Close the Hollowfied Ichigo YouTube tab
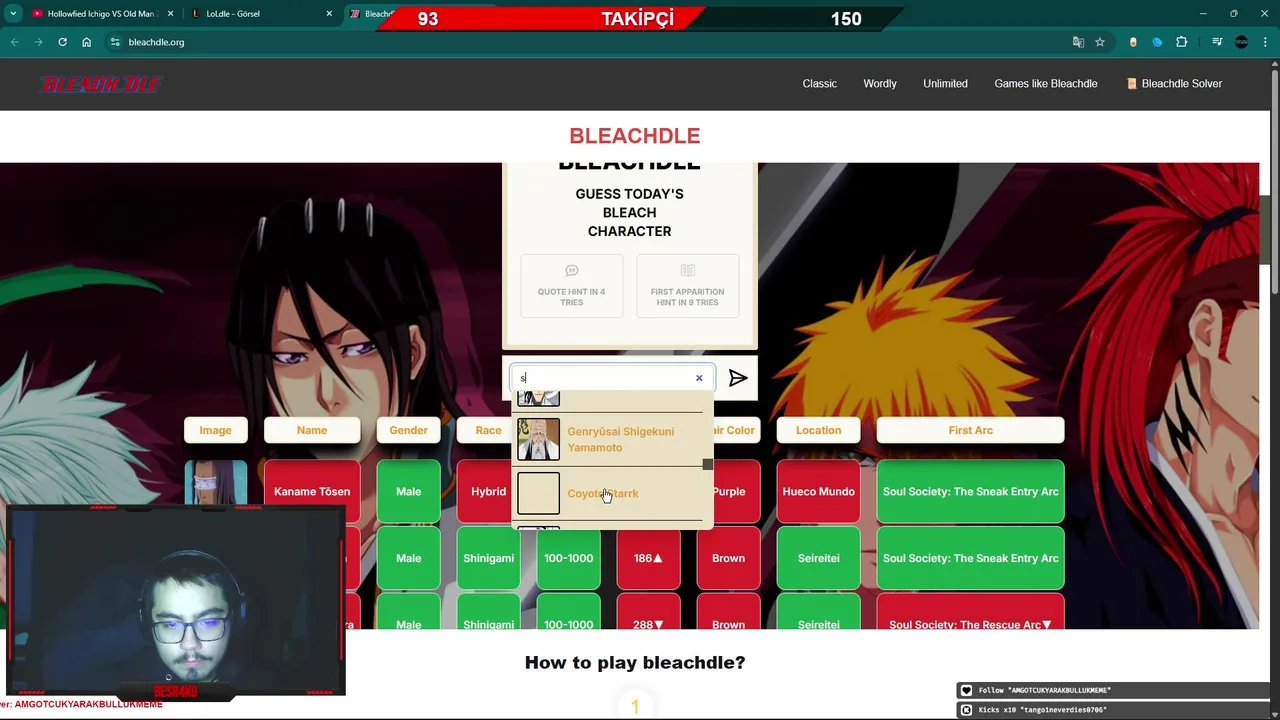This screenshot has width=1280, height=720. click(x=171, y=14)
